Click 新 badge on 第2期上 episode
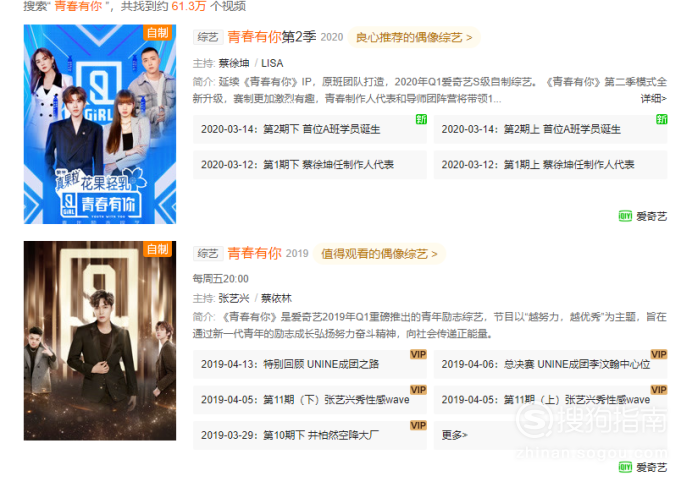Image resolution: width=692 pixels, height=487 pixels. pyautogui.click(x=662, y=119)
